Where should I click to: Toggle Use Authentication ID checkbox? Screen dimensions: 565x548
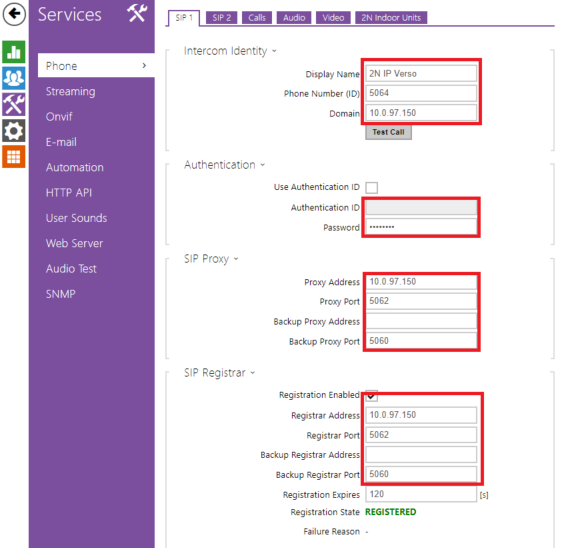point(371,188)
